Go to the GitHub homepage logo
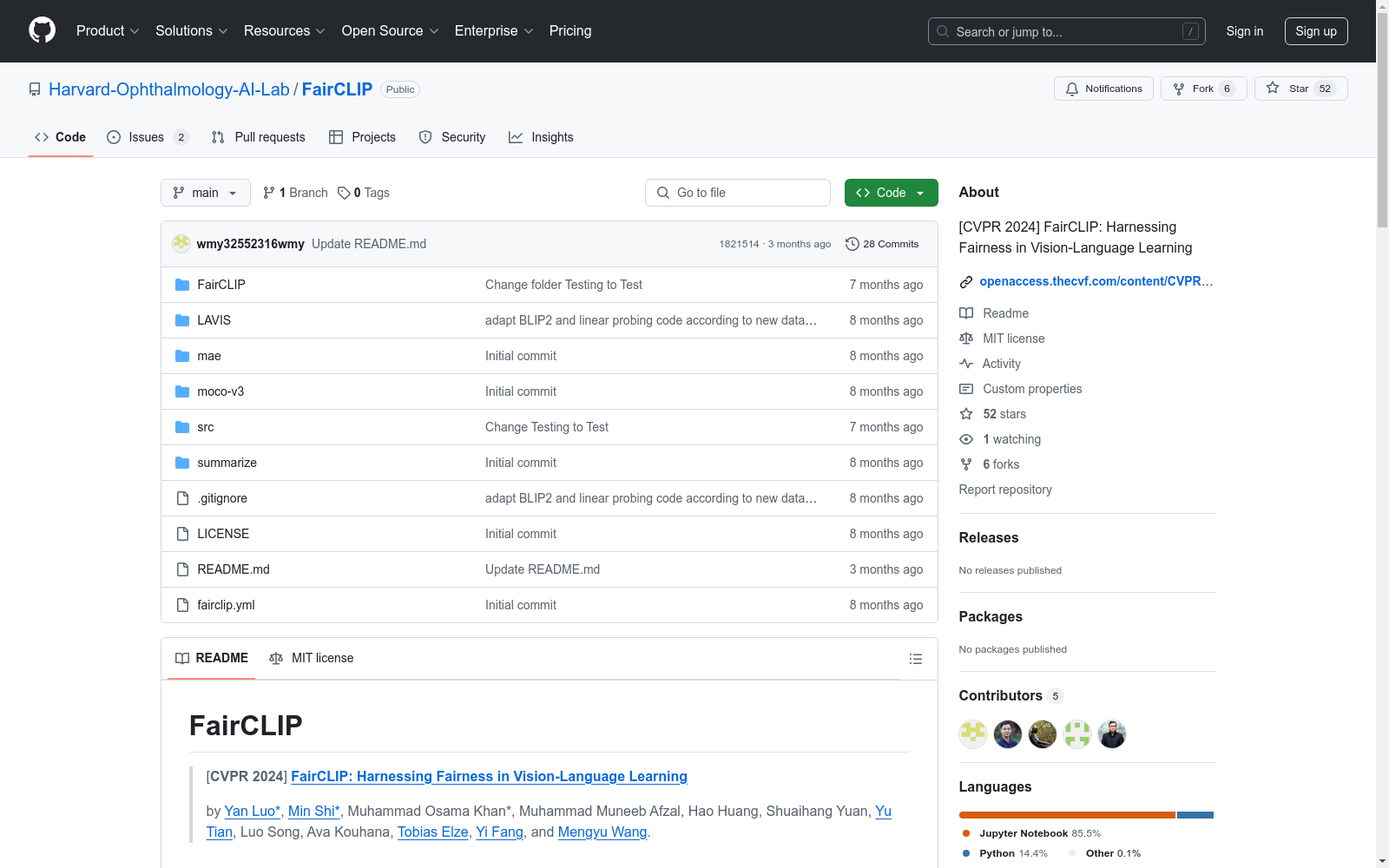 click(42, 30)
